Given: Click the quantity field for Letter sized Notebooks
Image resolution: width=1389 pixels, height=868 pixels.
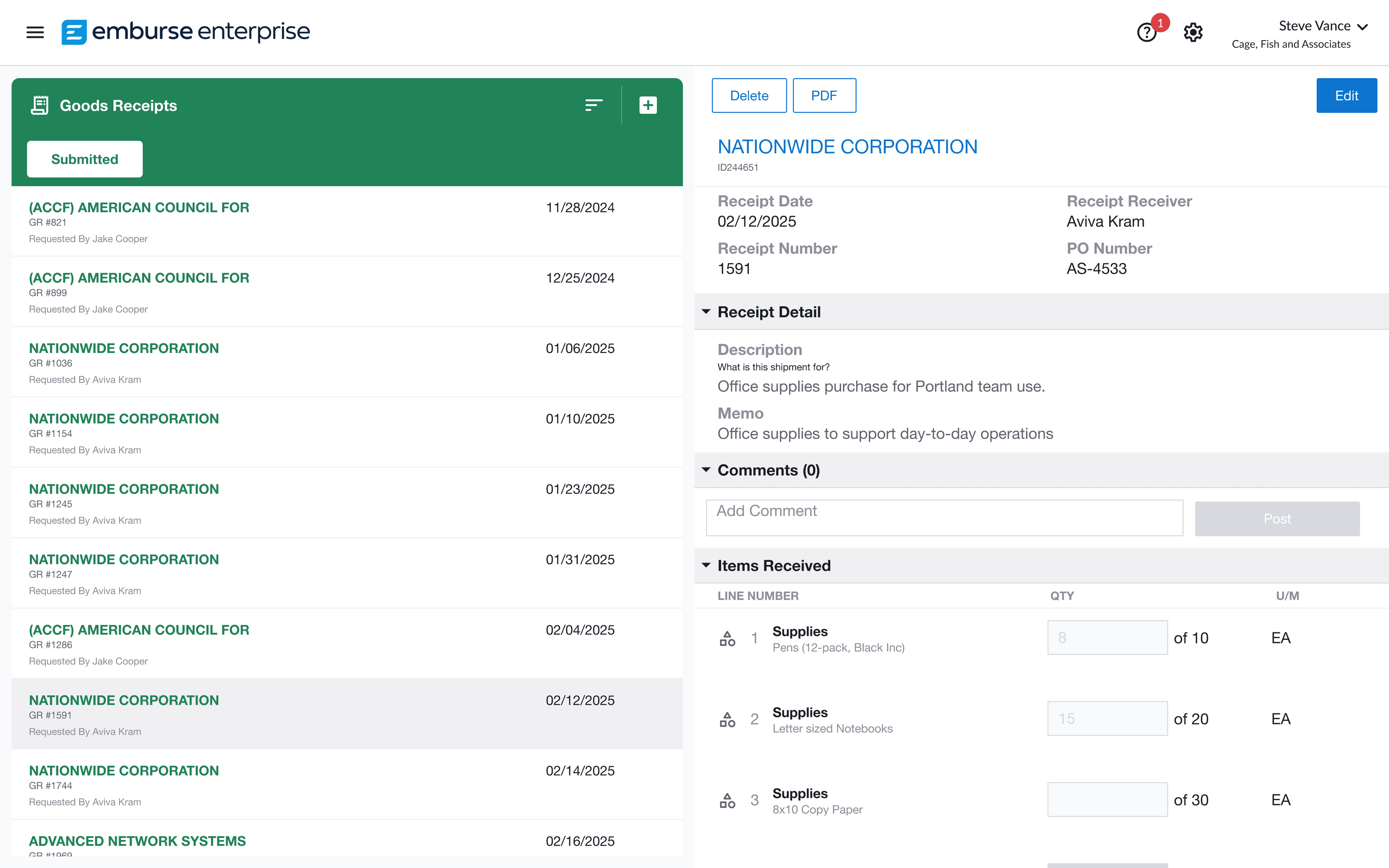Looking at the screenshot, I should (1107, 718).
